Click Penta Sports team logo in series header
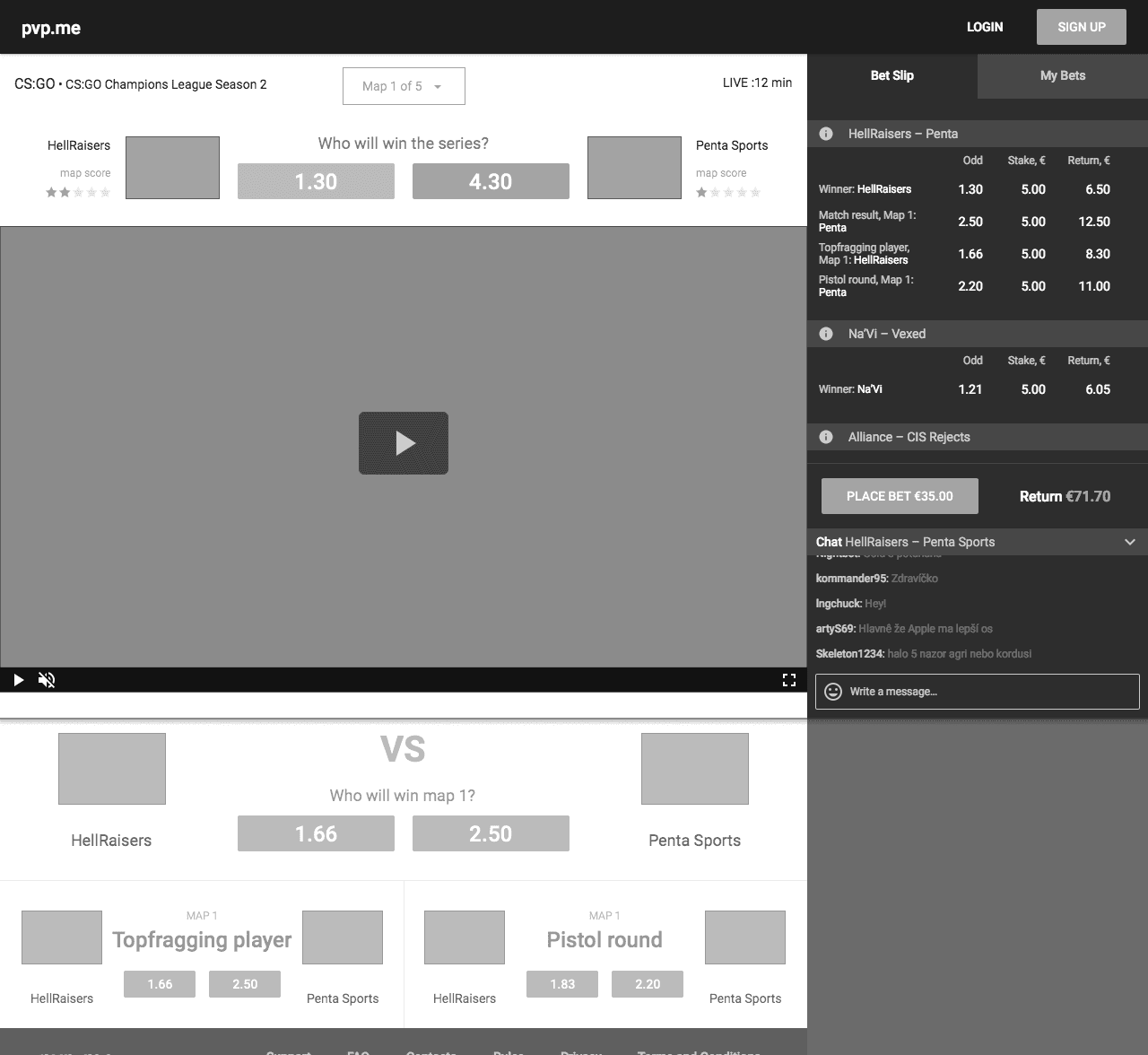 [x=634, y=168]
